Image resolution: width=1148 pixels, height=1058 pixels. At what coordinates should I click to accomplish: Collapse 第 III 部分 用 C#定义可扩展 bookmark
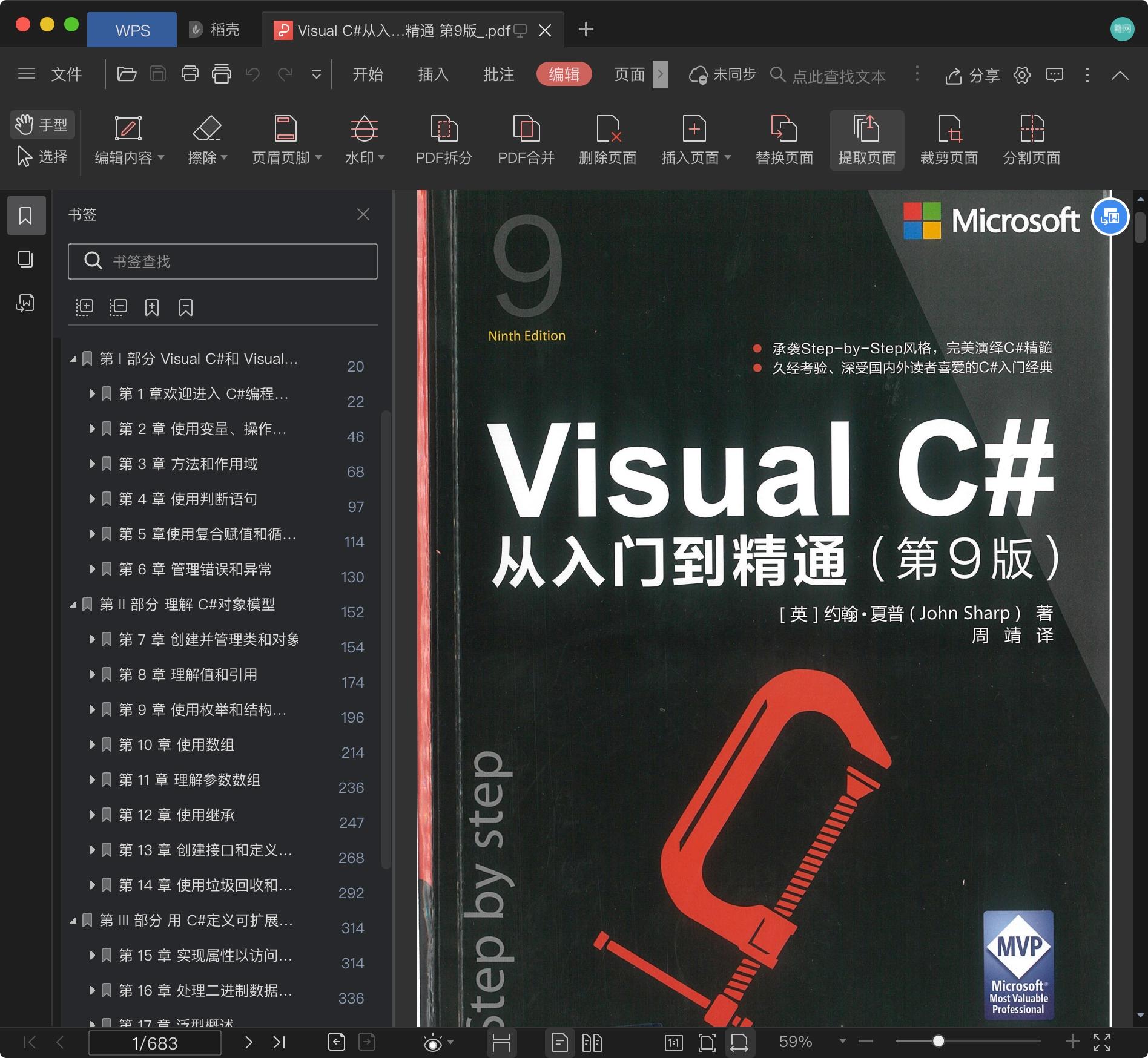click(x=73, y=921)
